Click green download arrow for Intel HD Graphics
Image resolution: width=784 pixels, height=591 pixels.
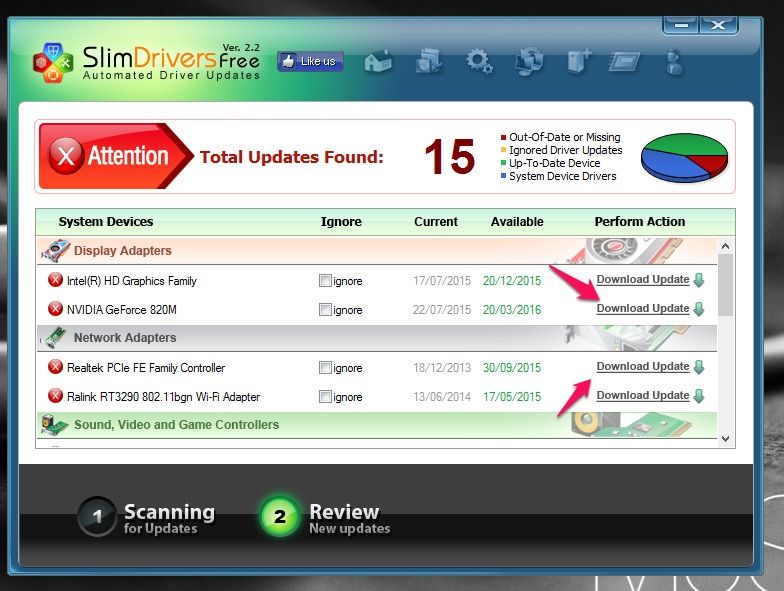(699, 280)
